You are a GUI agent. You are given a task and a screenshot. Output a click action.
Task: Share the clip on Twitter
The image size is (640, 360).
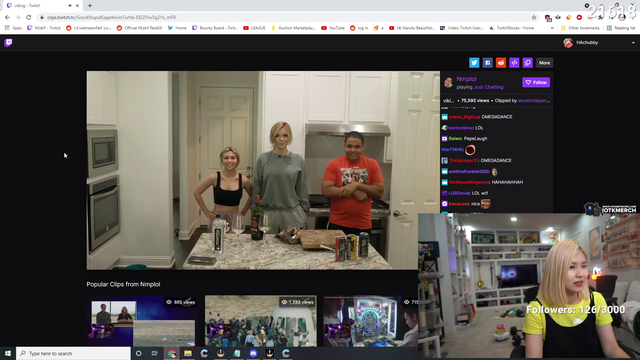pos(474,63)
